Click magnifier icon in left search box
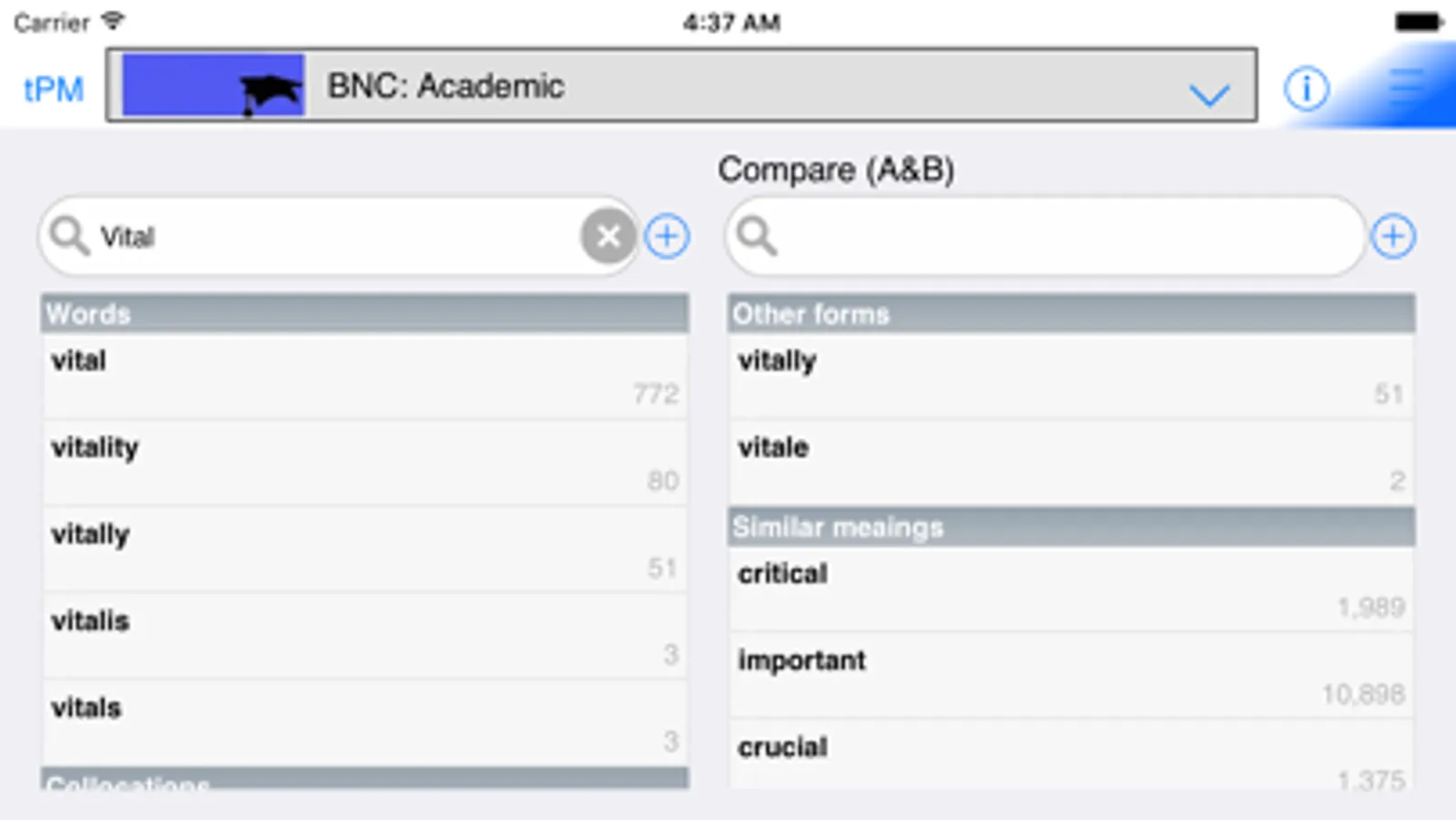Screen dimensions: 1456x820 pos(69,236)
